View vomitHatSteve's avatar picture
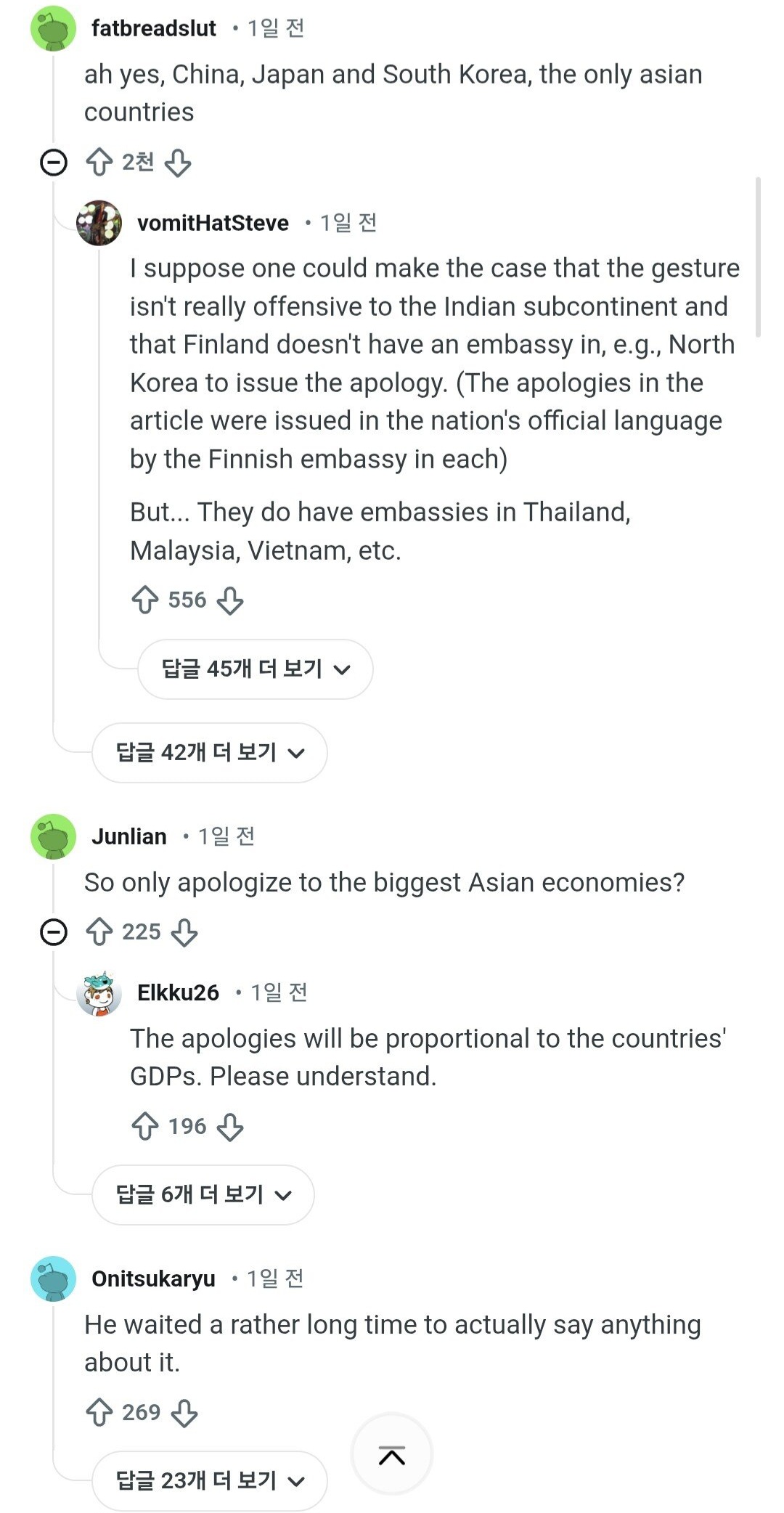 [x=99, y=223]
